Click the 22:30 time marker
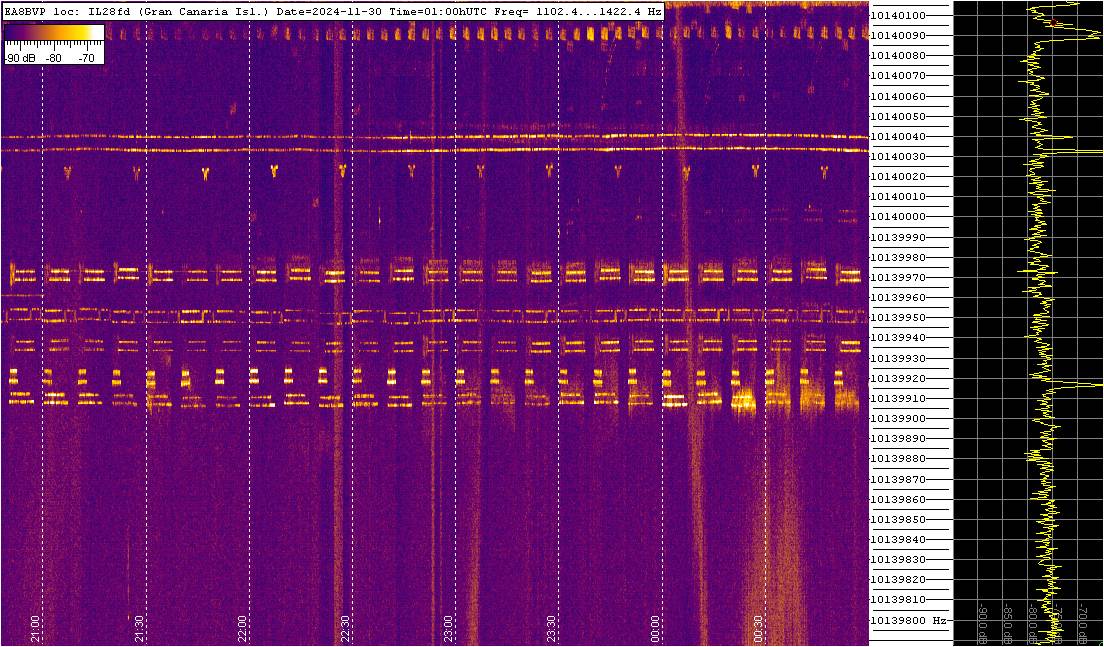This screenshot has height=647, width=1104. click(x=345, y=630)
